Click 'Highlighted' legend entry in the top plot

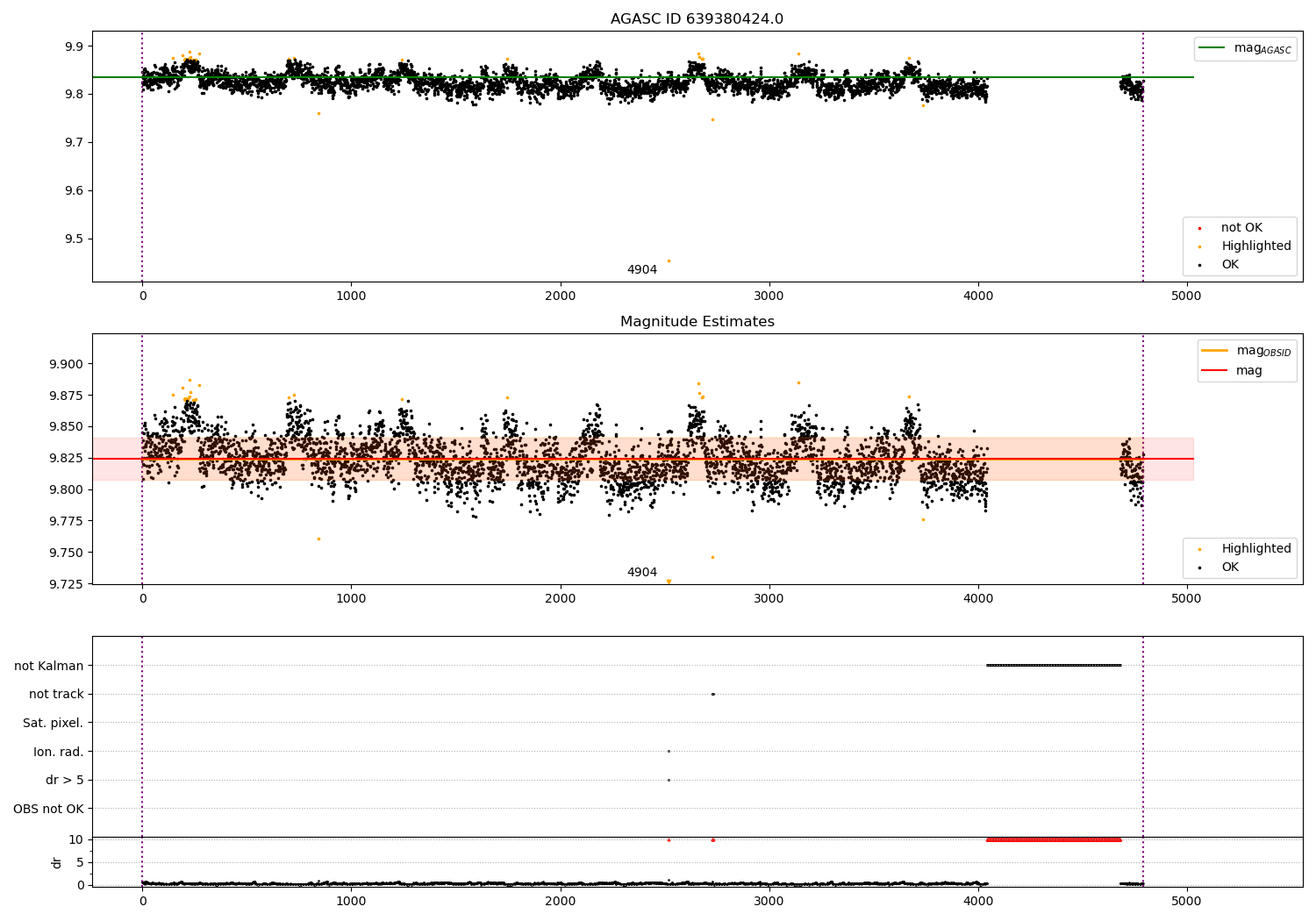pyautogui.click(x=1256, y=246)
